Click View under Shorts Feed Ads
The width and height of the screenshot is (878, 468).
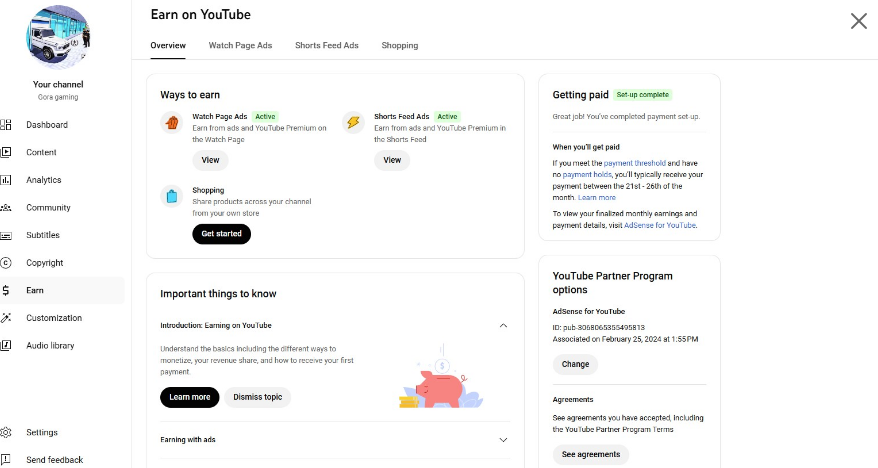[392, 160]
